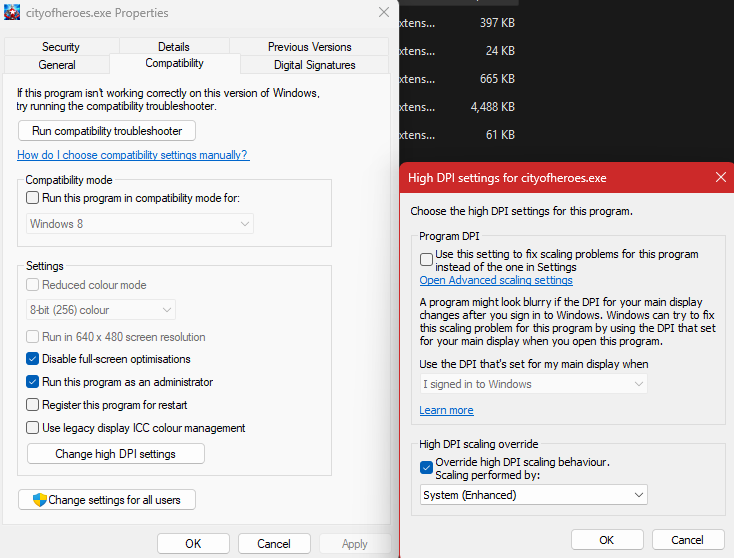Enable Run in compatibility mode checkbox
The image size is (734, 558).
33,198
